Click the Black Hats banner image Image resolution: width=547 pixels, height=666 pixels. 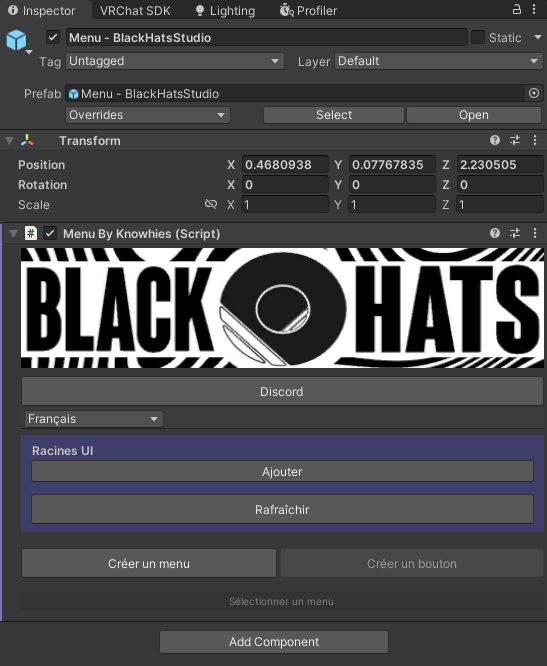pyautogui.click(x=282, y=308)
